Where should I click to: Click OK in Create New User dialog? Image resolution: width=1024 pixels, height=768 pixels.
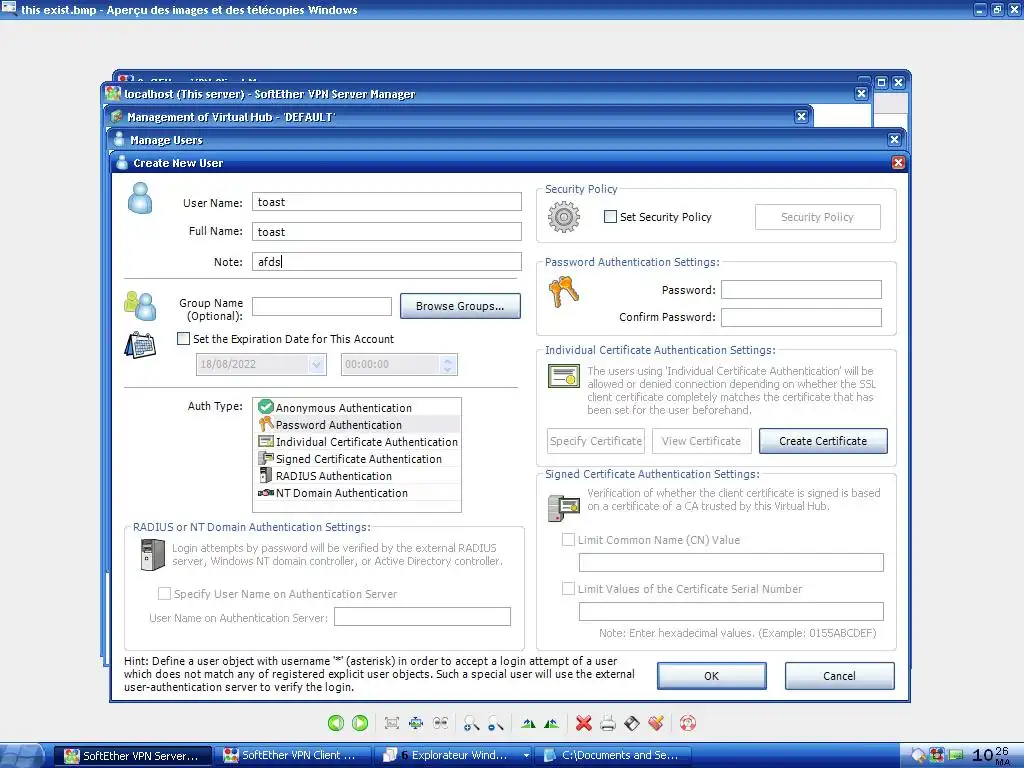(x=712, y=676)
